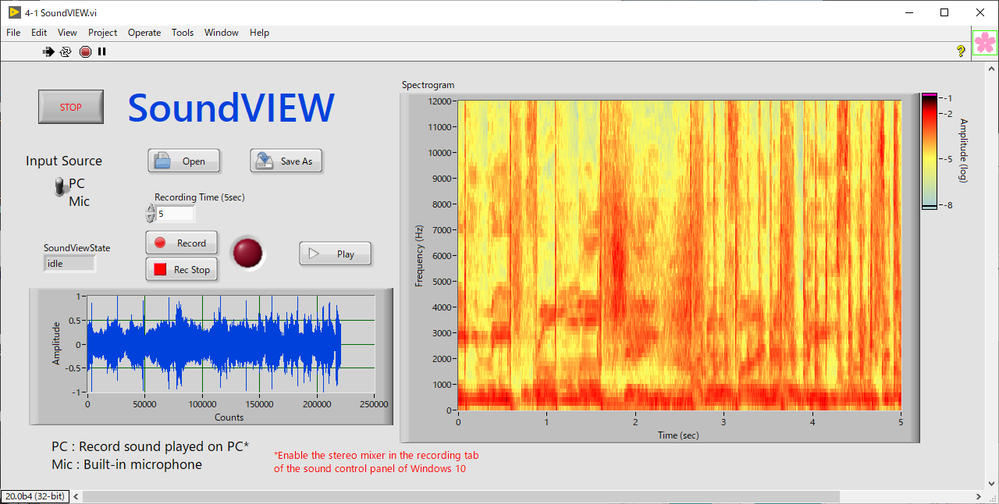Decrement the Recording Time stepper down arrow
Viewport: 999px width, 504px height.
pos(150,219)
